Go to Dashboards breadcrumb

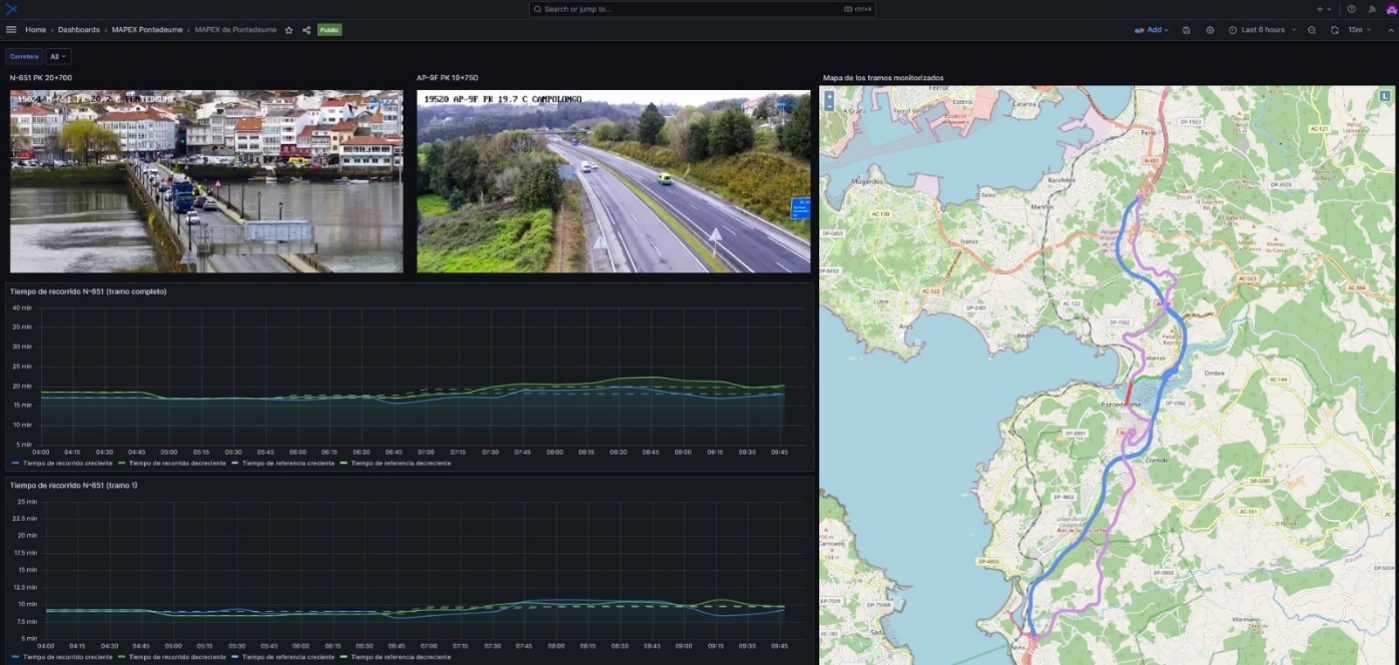point(78,30)
